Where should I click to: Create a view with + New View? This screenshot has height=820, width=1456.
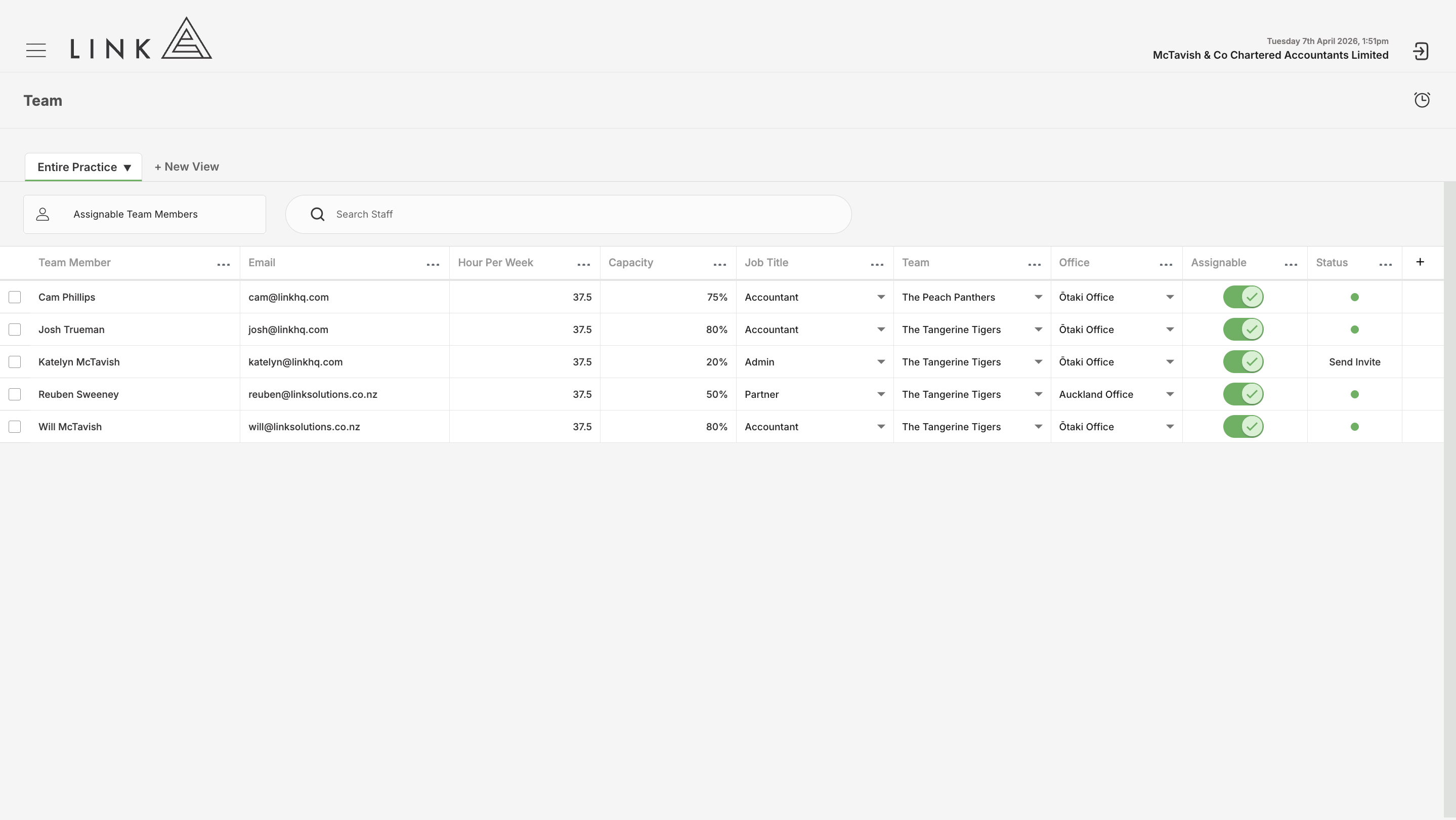tap(187, 167)
